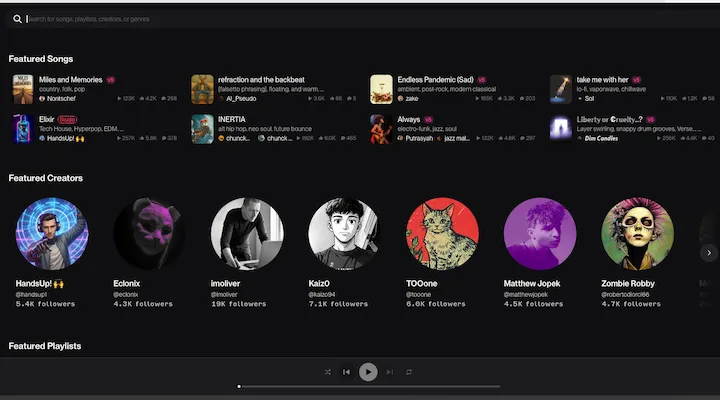The image size is (720, 400).
Task: Click the playback progress slider
Action: click(369, 387)
